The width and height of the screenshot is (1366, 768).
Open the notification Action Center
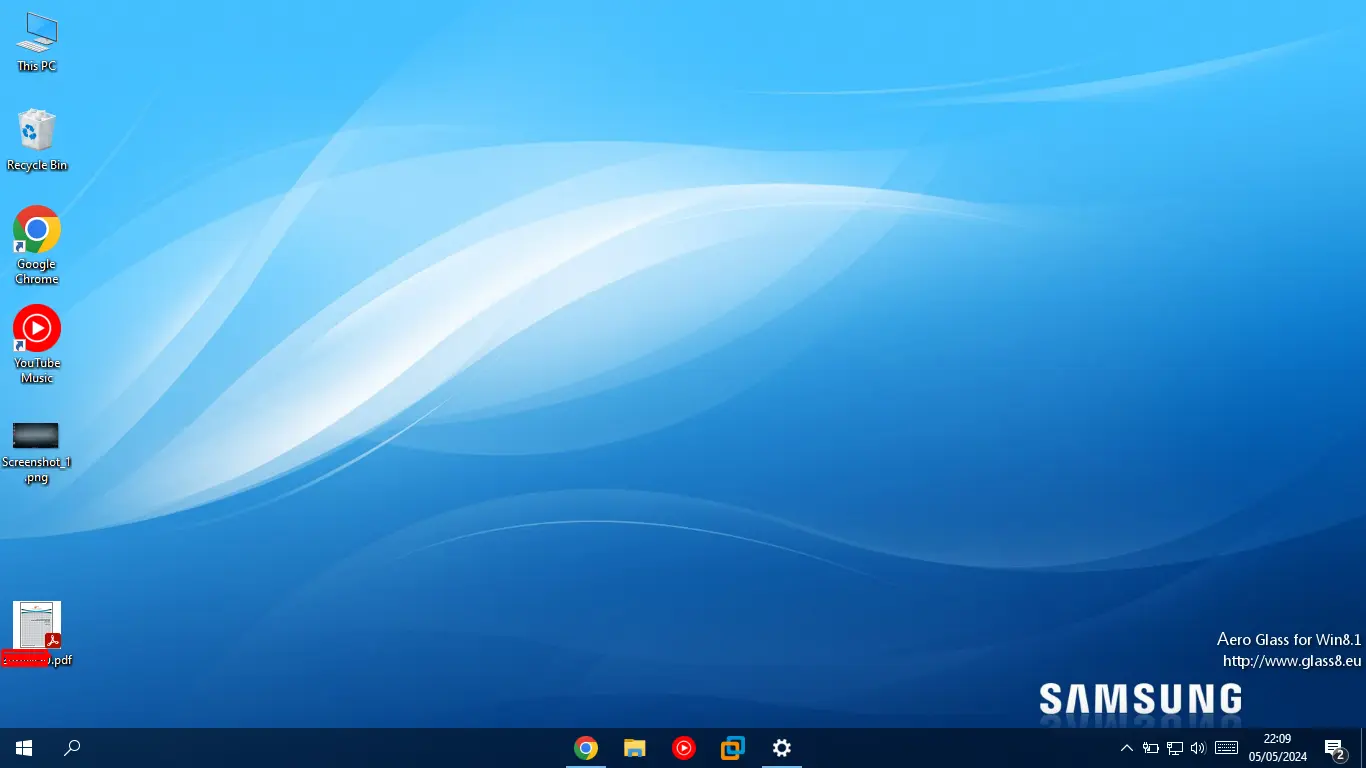tap(1335, 748)
